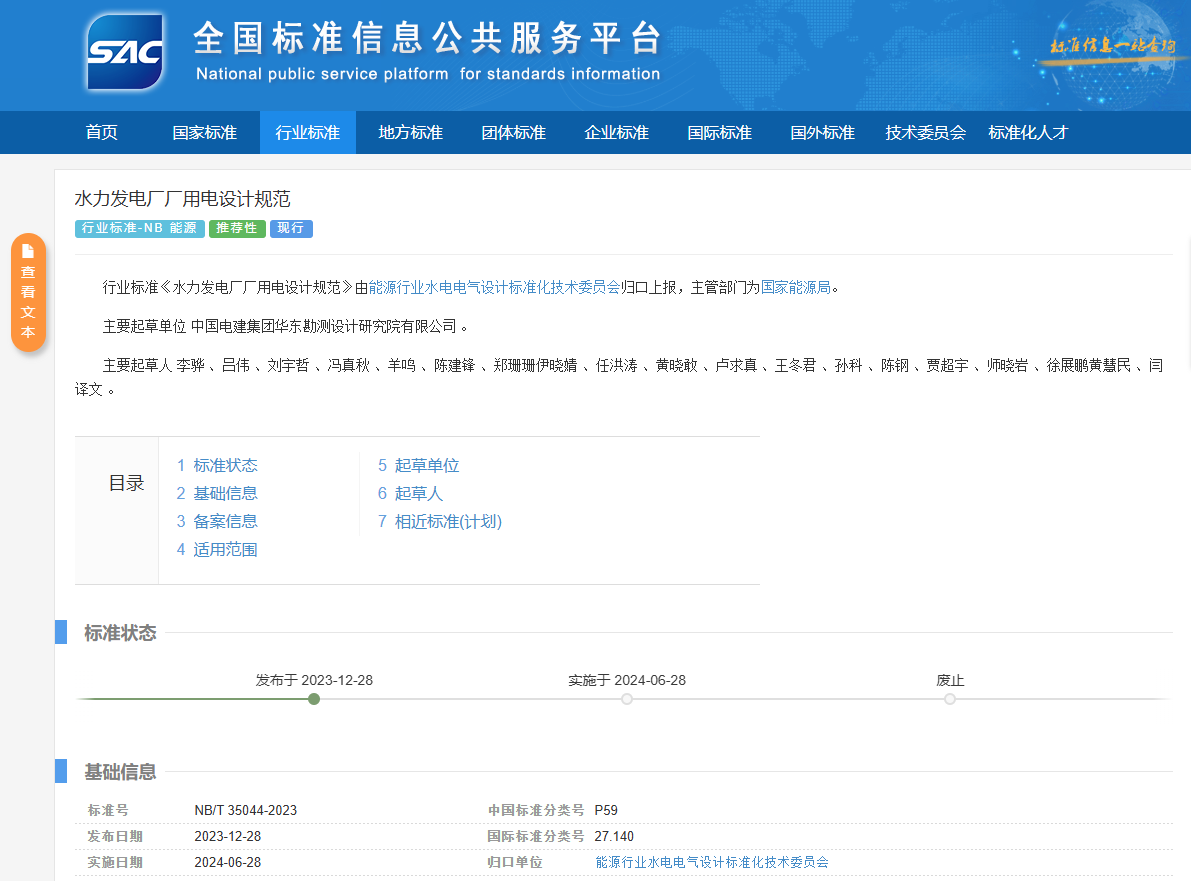1191x881 pixels.
Task: Click the 废止 timeline marker dot
Action: tap(950, 699)
